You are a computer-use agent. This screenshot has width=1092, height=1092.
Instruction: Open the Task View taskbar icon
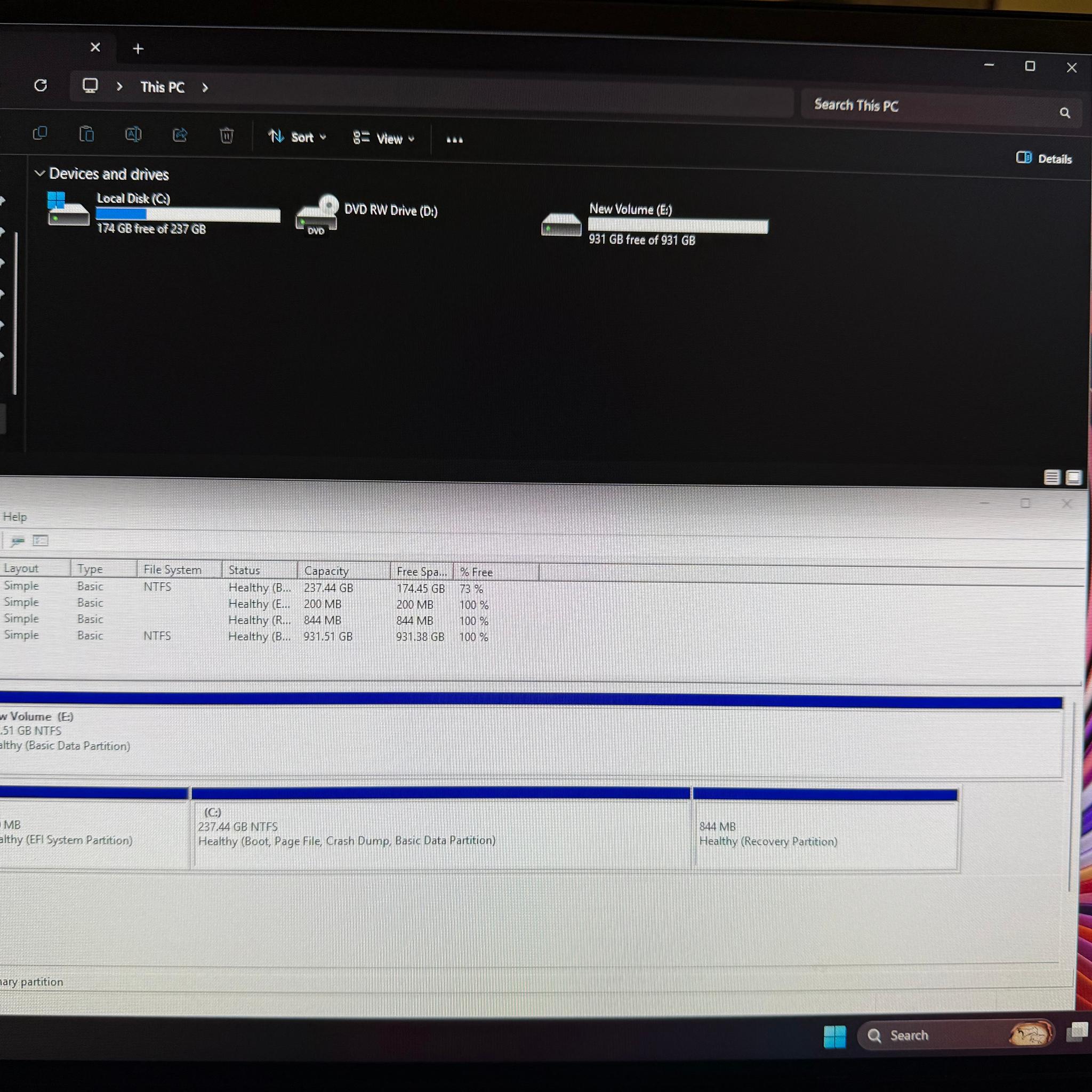(x=1078, y=1033)
